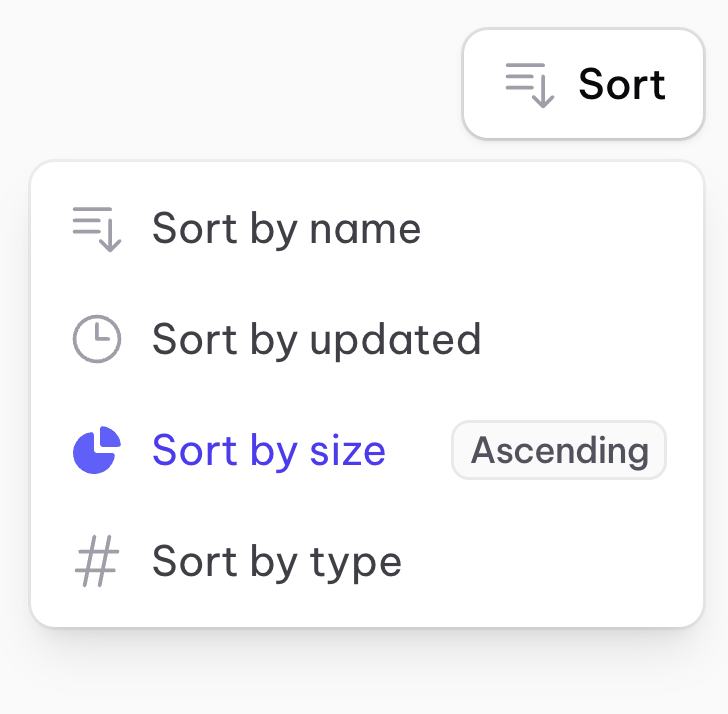
Task: Click the hash icon for Sort by type
Action: tap(97, 562)
